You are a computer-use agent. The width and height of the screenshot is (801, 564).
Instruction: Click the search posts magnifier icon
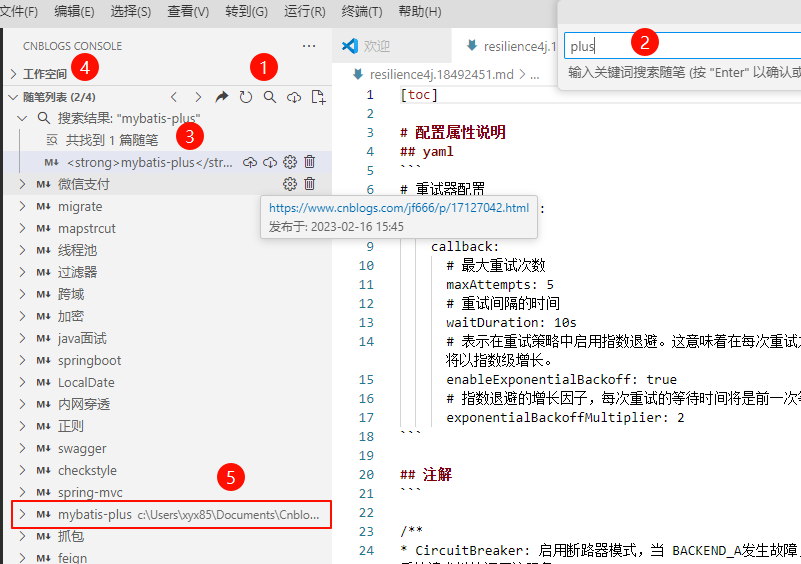click(270, 97)
